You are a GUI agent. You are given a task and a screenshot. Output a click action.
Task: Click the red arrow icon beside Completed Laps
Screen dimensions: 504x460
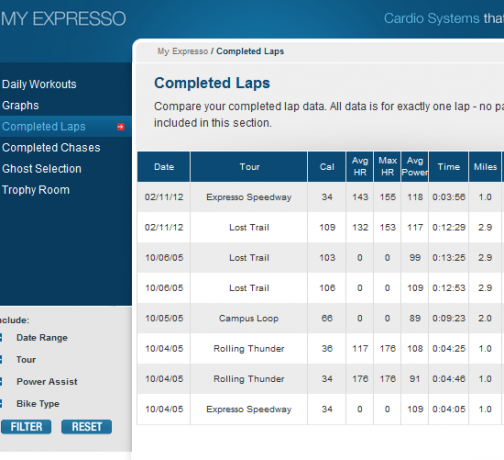point(121,127)
